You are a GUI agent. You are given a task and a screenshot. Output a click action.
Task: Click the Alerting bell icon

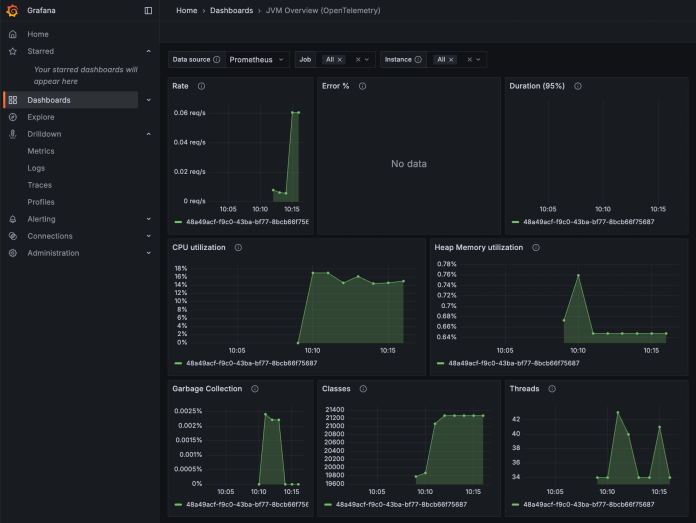pos(13,219)
